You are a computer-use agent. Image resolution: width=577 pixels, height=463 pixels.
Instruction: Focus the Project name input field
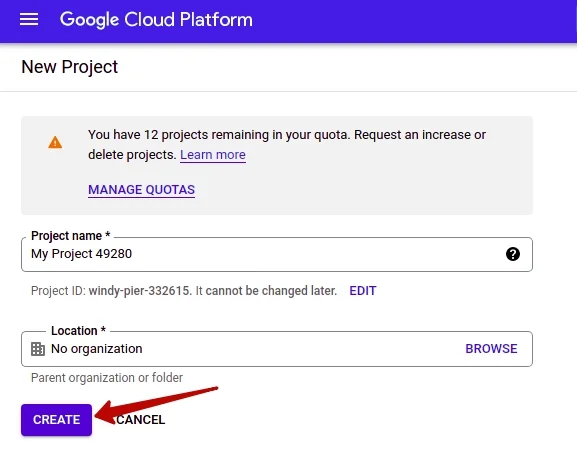277,254
